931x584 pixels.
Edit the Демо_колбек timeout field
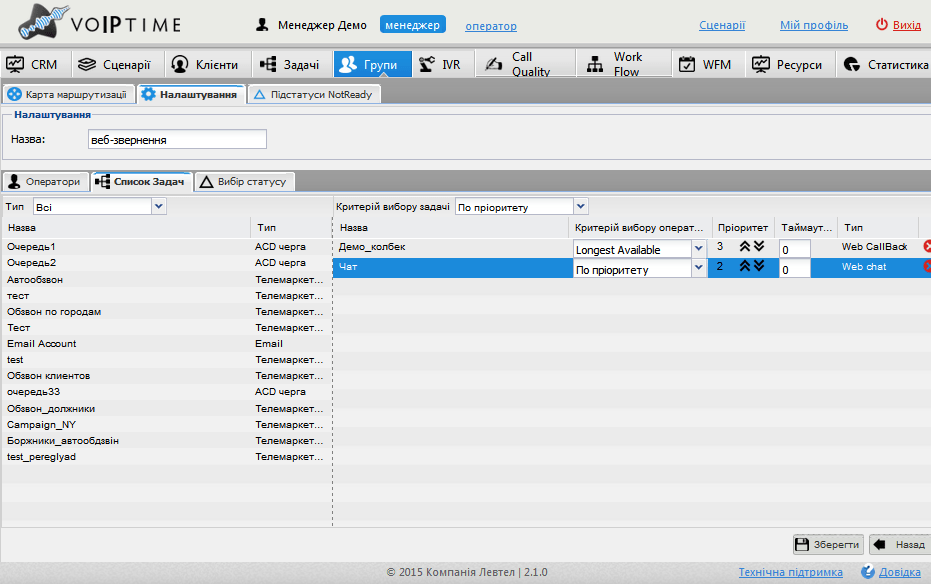(794, 249)
